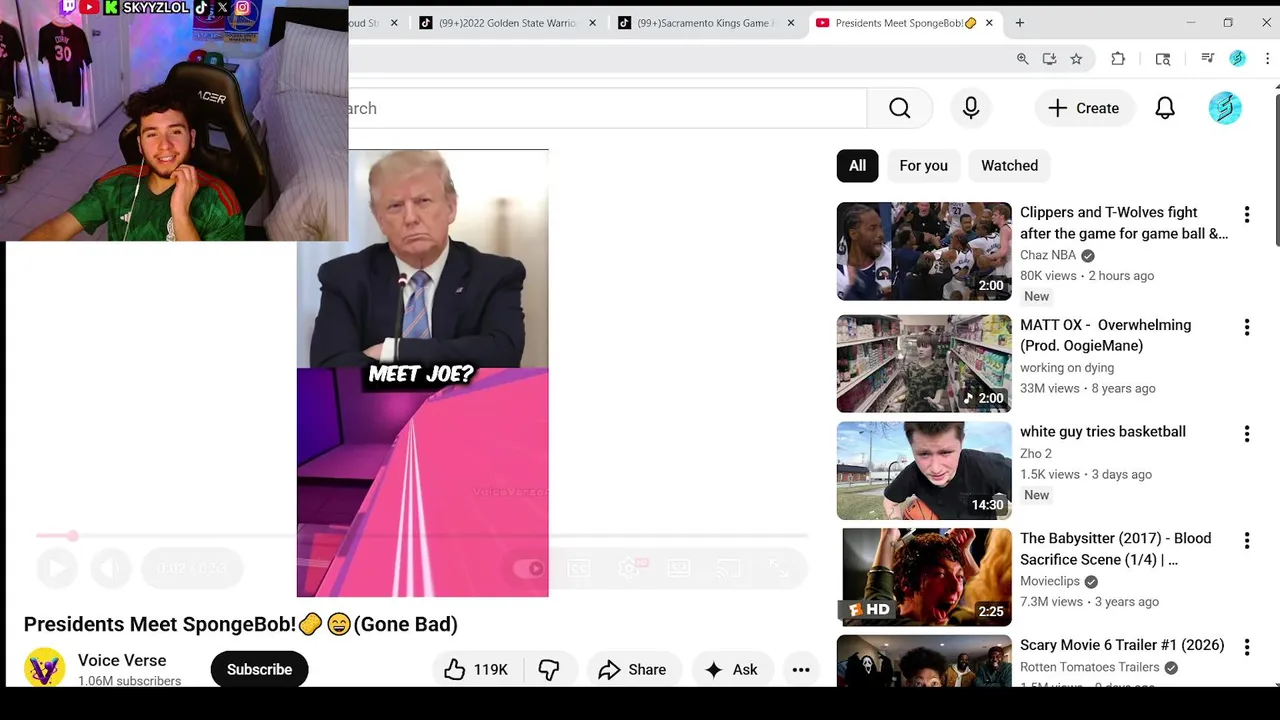Open Chrome profile avatar in toolbar
The height and width of the screenshot is (720, 1280).
[x=1237, y=59]
